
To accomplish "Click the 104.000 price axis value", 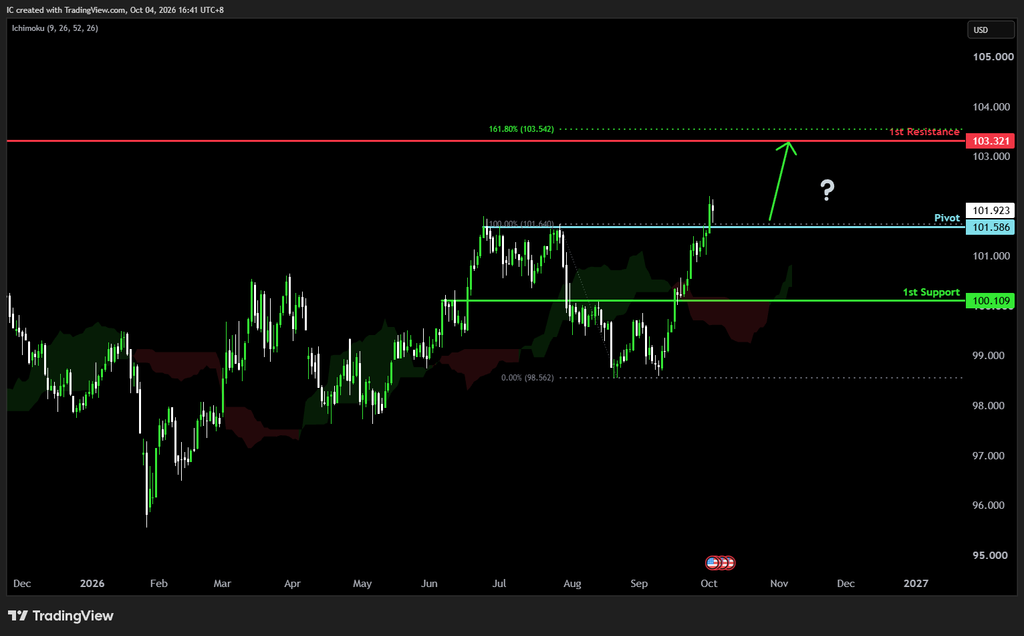I will [991, 107].
